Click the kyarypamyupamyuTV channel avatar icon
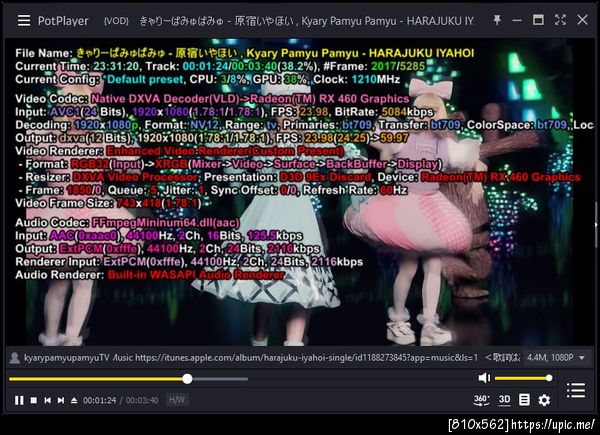Viewport: 600px width, 435px height. [15, 358]
